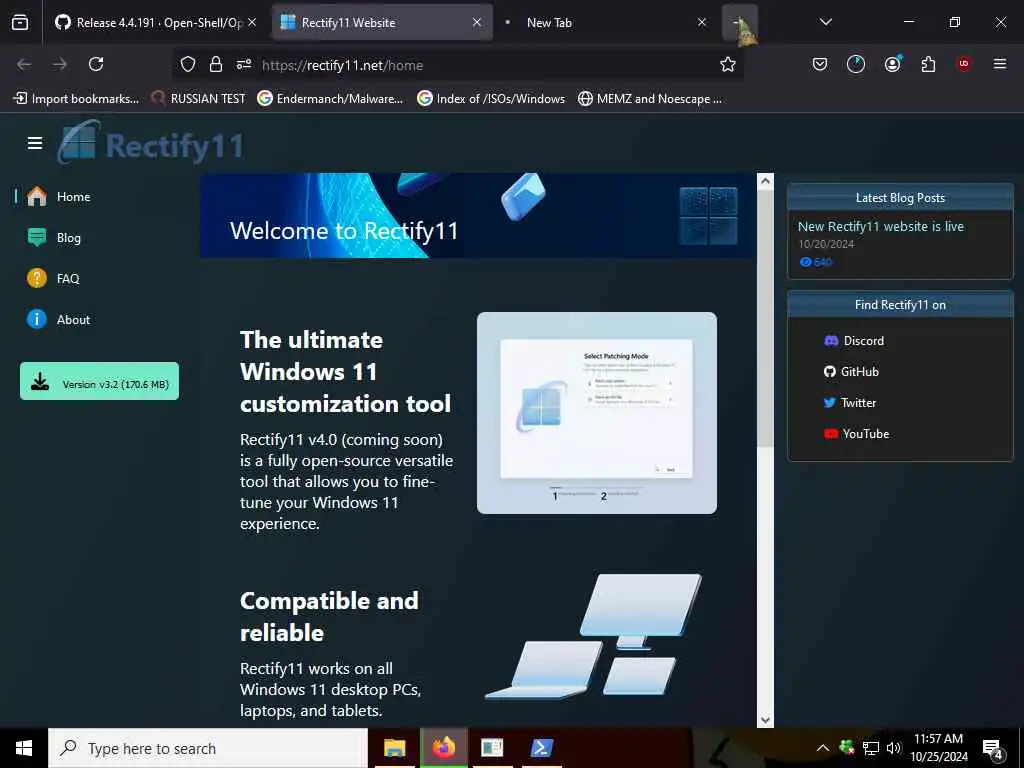Go forward one page
The height and width of the screenshot is (768, 1024).
(x=60, y=64)
